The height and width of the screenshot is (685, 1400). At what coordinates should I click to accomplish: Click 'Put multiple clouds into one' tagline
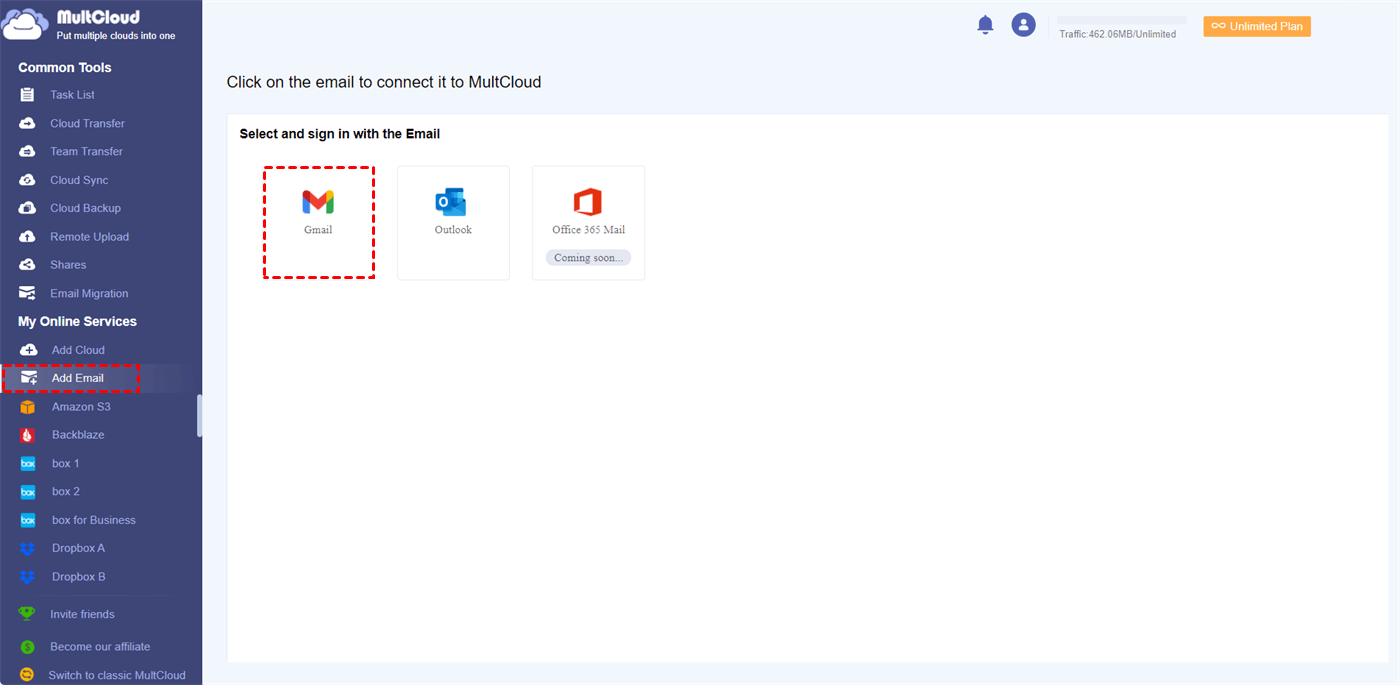[116, 36]
